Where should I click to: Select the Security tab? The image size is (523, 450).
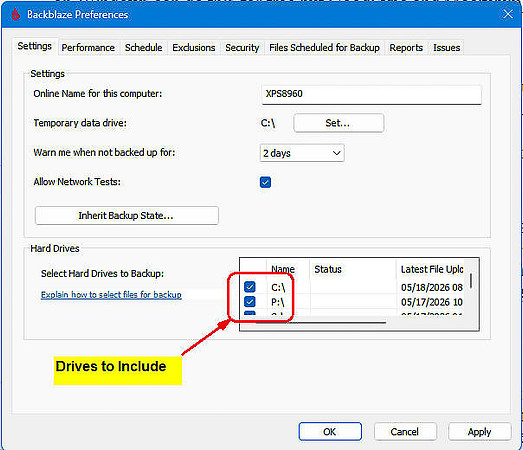point(242,48)
